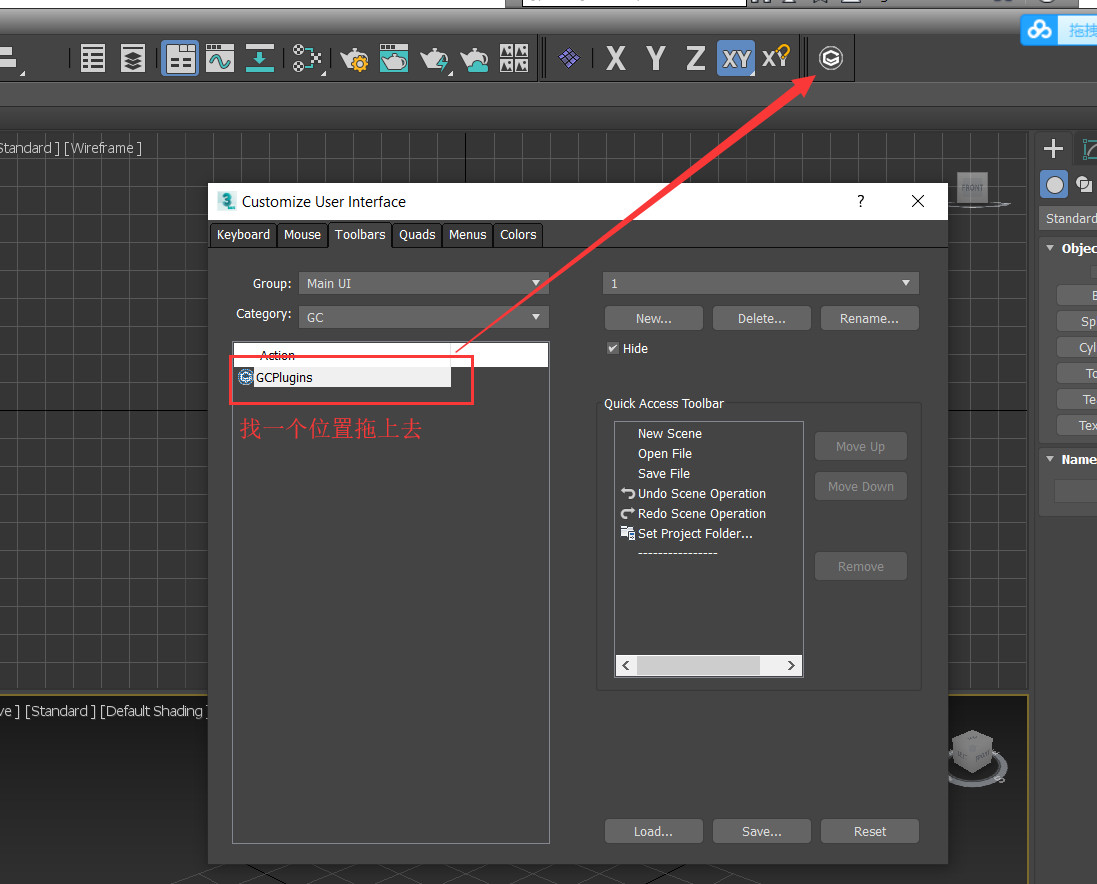Open the GC category dropdown

click(423, 316)
